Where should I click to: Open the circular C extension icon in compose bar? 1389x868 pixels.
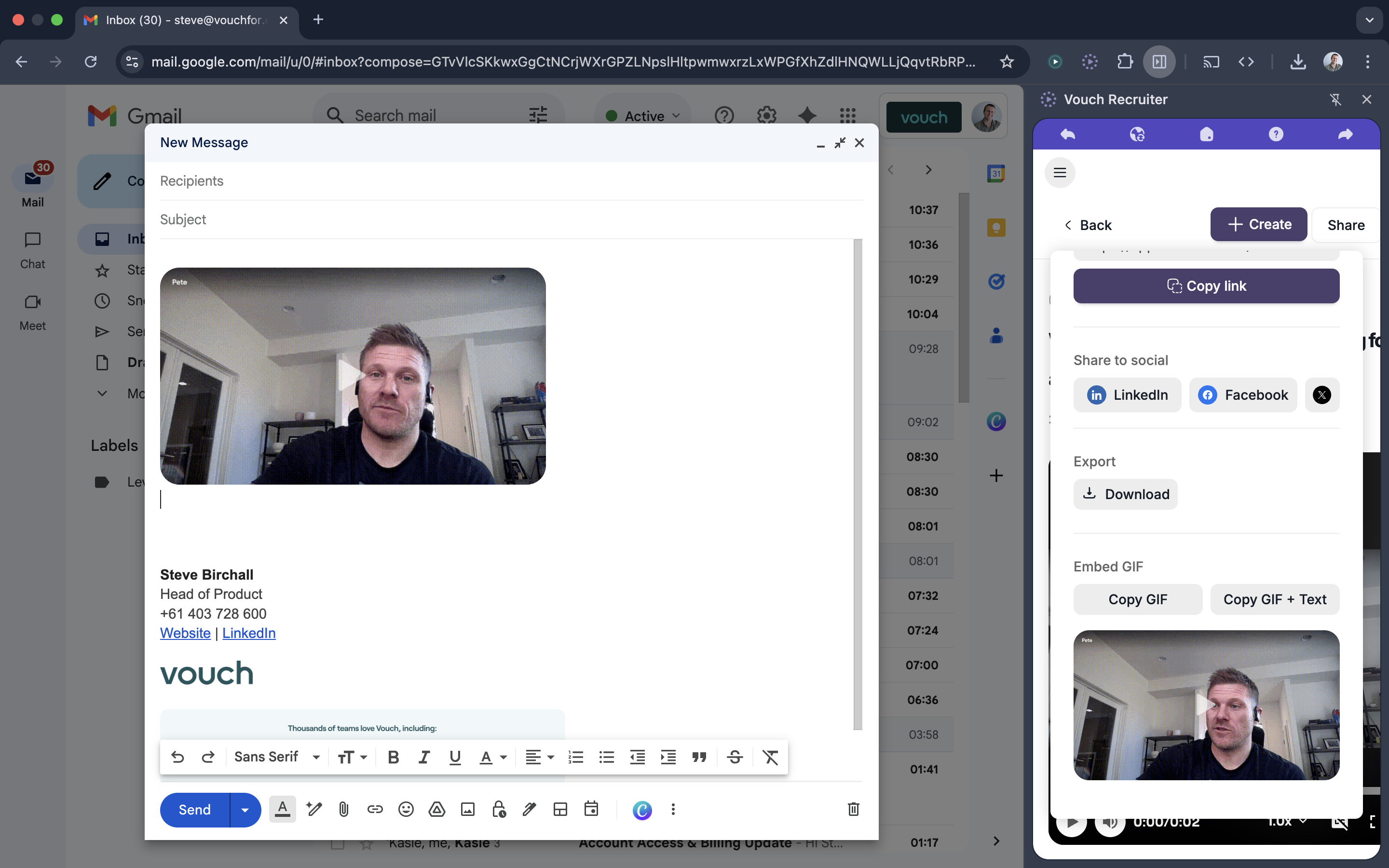tap(642, 810)
